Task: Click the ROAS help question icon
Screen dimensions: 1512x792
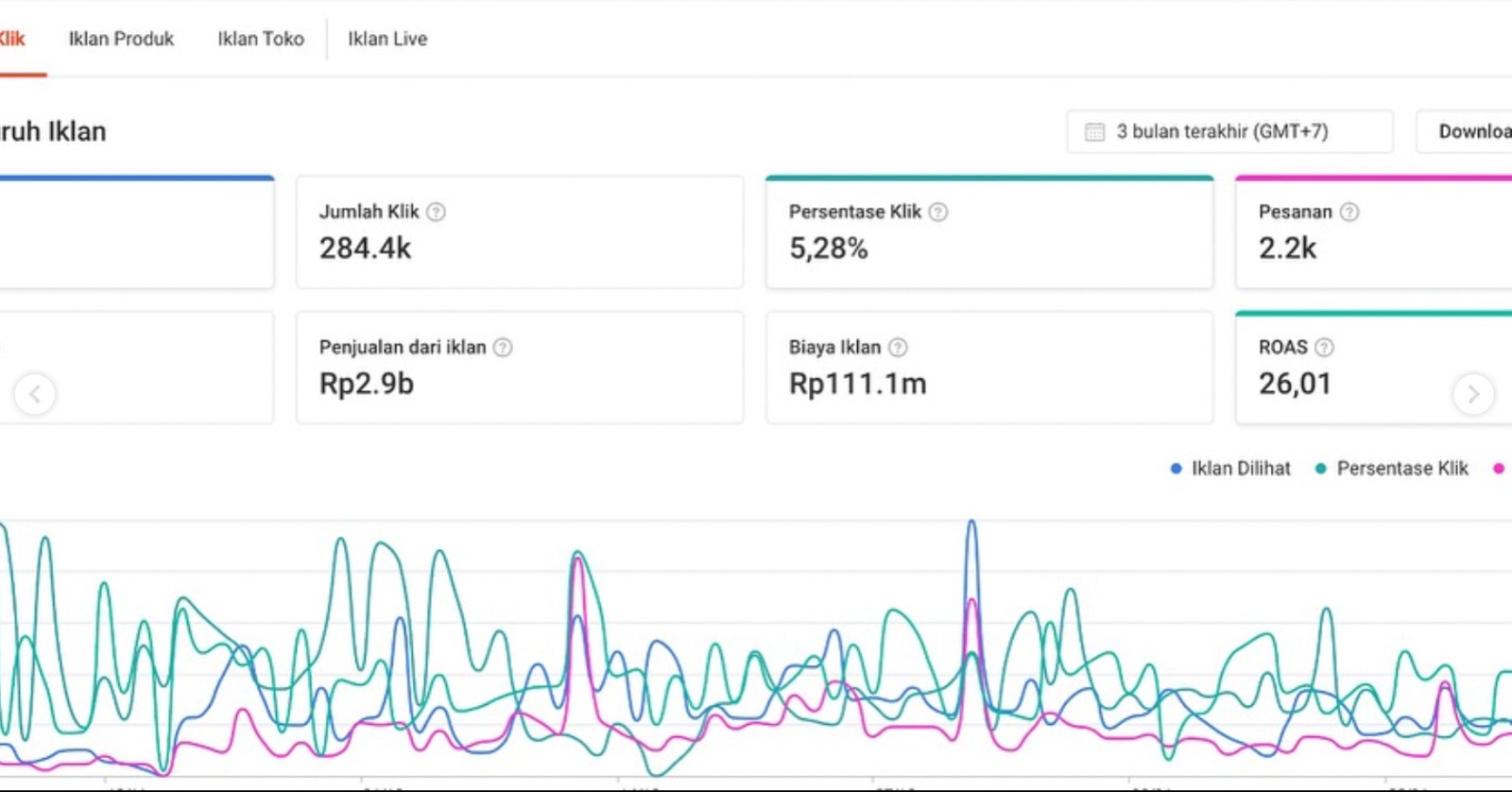Action: (1324, 347)
